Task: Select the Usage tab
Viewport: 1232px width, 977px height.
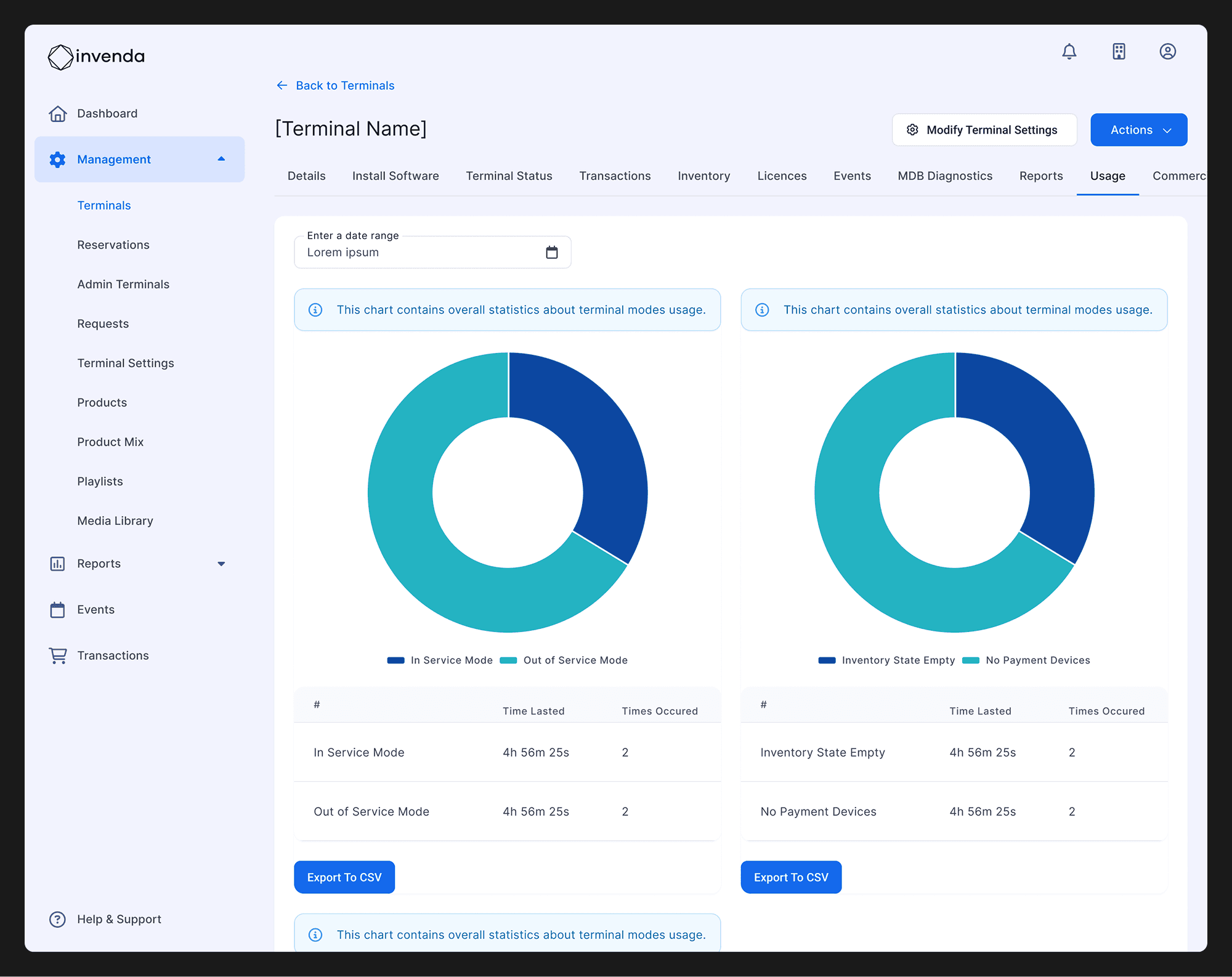Action: pos(1108,176)
